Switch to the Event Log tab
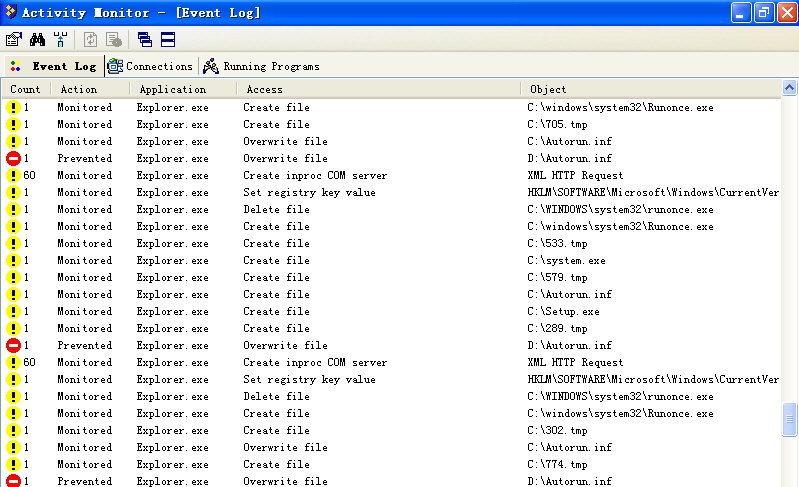The height and width of the screenshot is (487, 799). 54,66
